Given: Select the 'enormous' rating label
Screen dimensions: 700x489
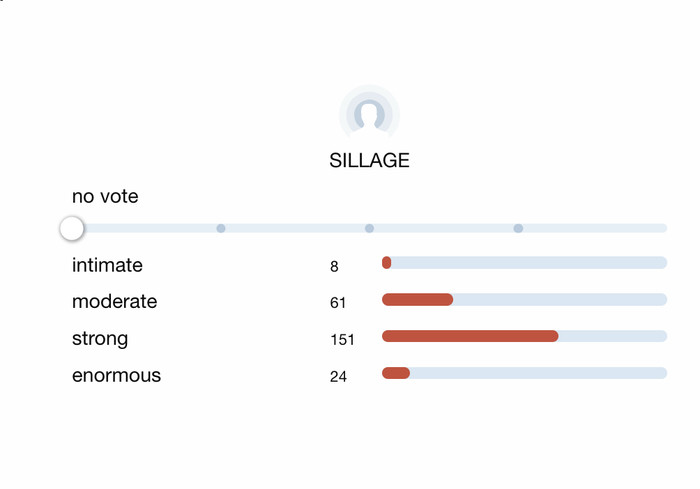Looking at the screenshot, I should tap(117, 375).
